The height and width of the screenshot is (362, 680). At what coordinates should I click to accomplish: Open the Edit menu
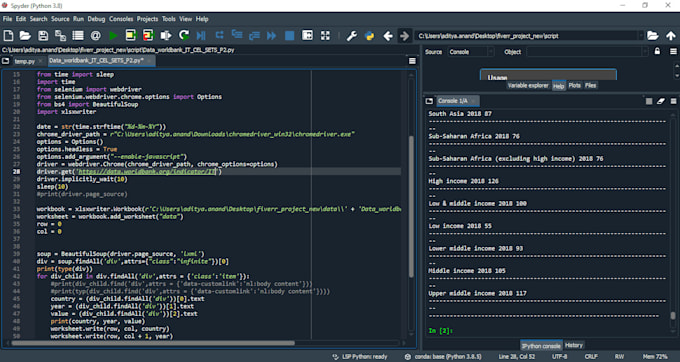point(21,19)
